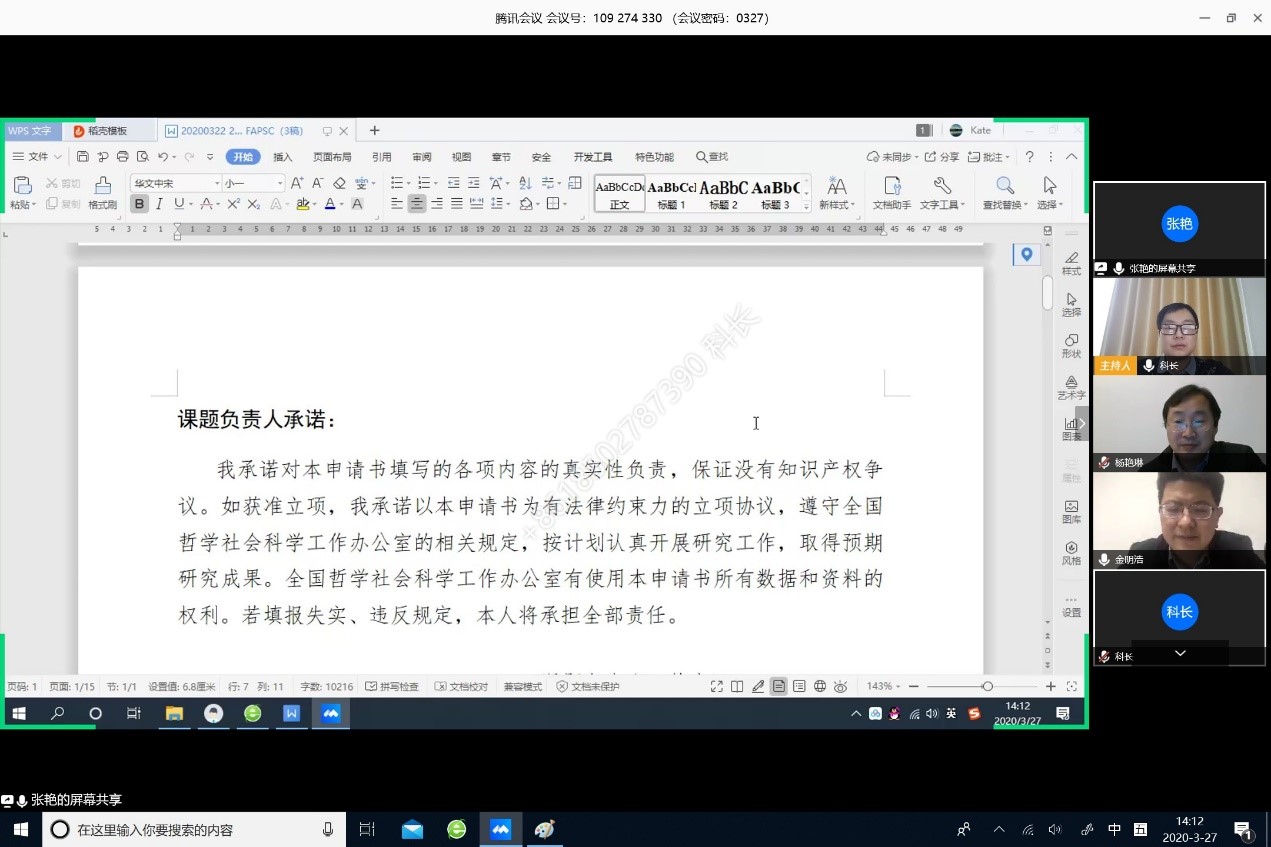Open the Document Assistant (文档助手) tool
This screenshot has width=1271, height=847.
(891, 186)
